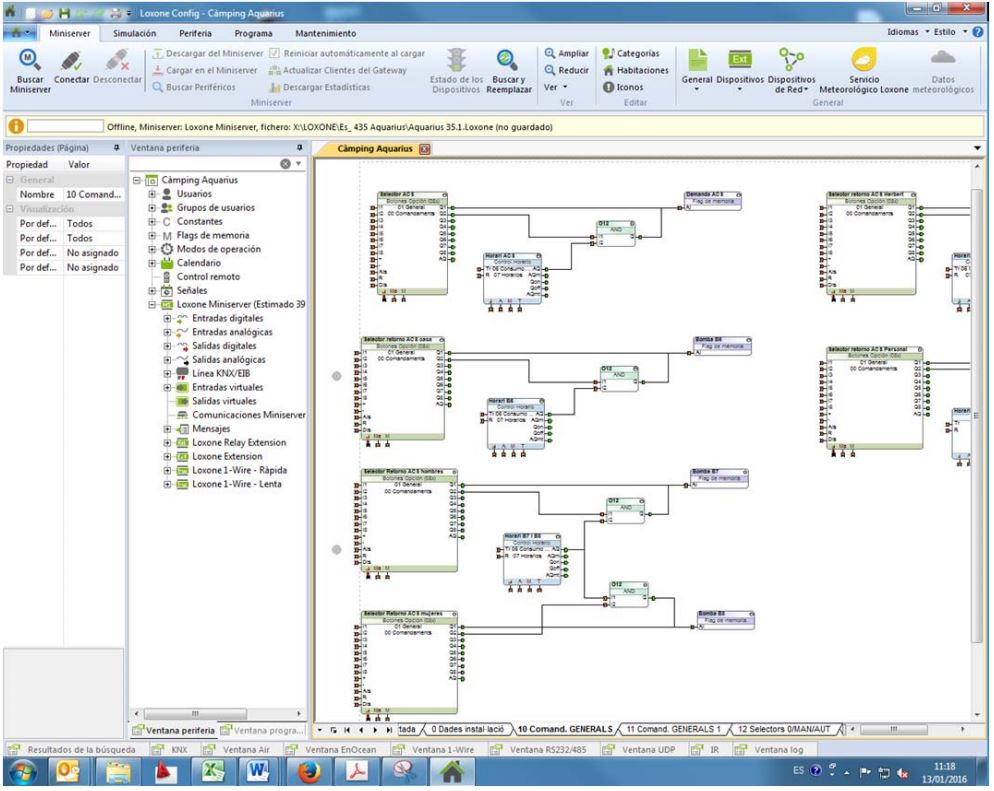Open the Idiomas dropdown
This screenshot has height=791, width=994.
pyautogui.click(x=908, y=32)
